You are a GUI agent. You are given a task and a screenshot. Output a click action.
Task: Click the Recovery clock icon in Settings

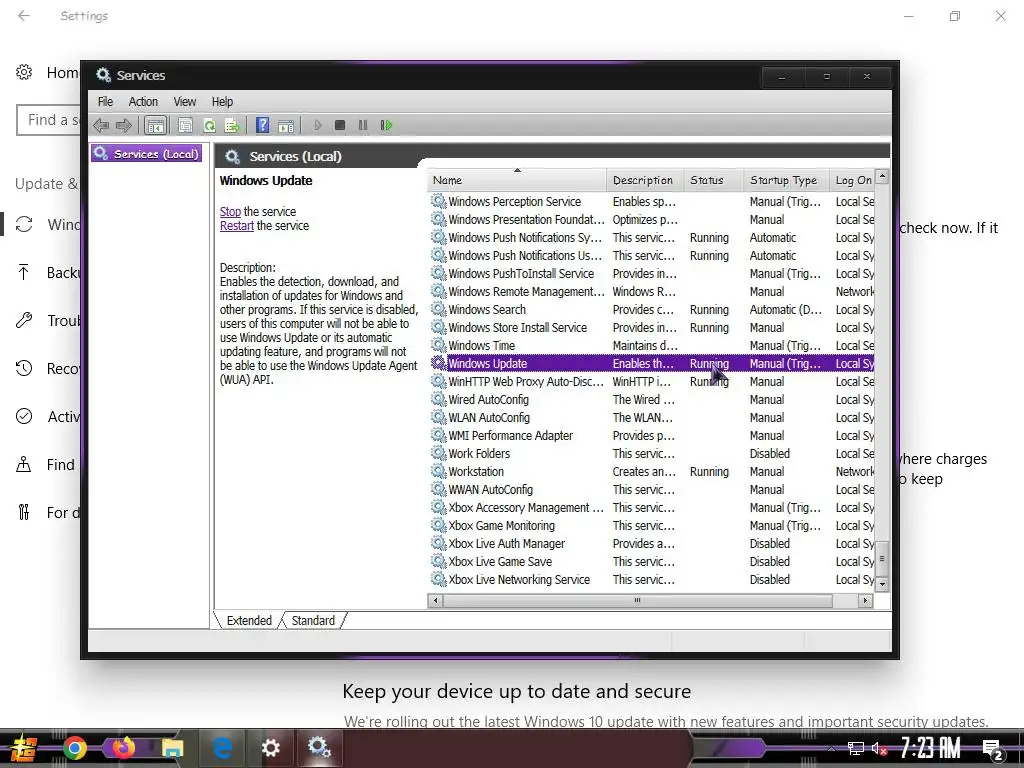pyautogui.click(x=24, y=368)
